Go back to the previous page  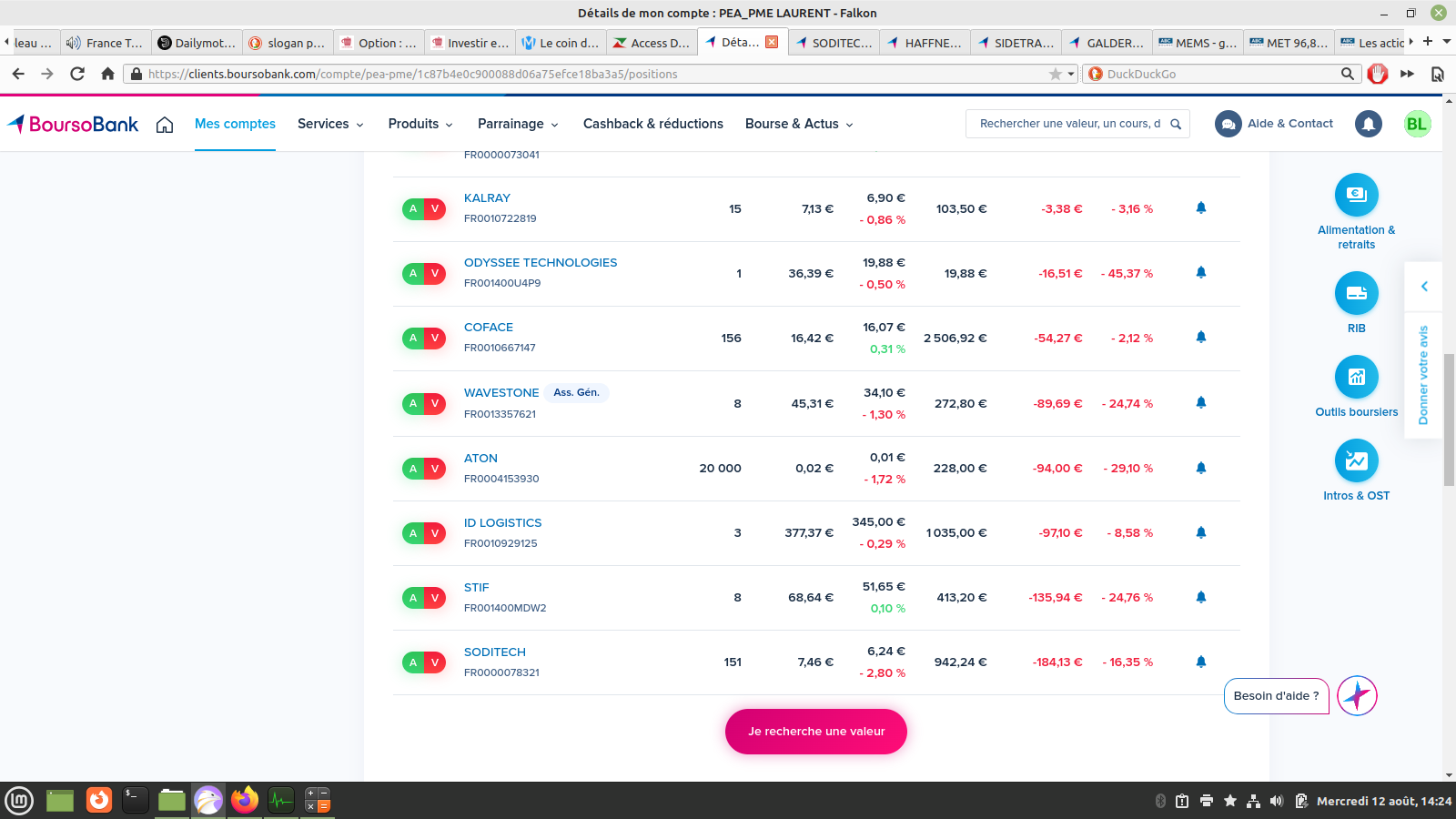coord(18,74)
